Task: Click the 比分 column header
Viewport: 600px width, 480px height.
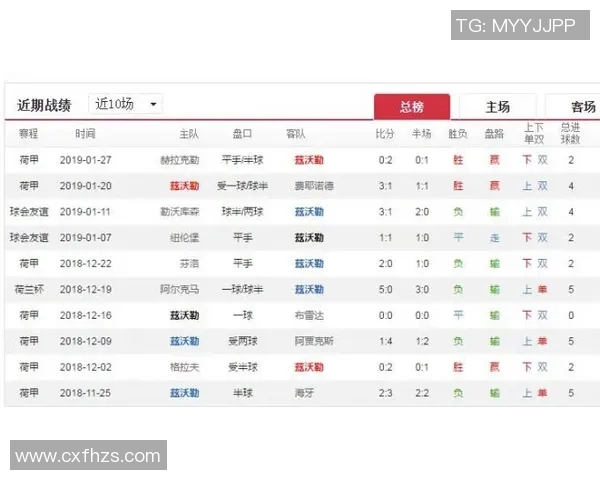Action: 385,134
